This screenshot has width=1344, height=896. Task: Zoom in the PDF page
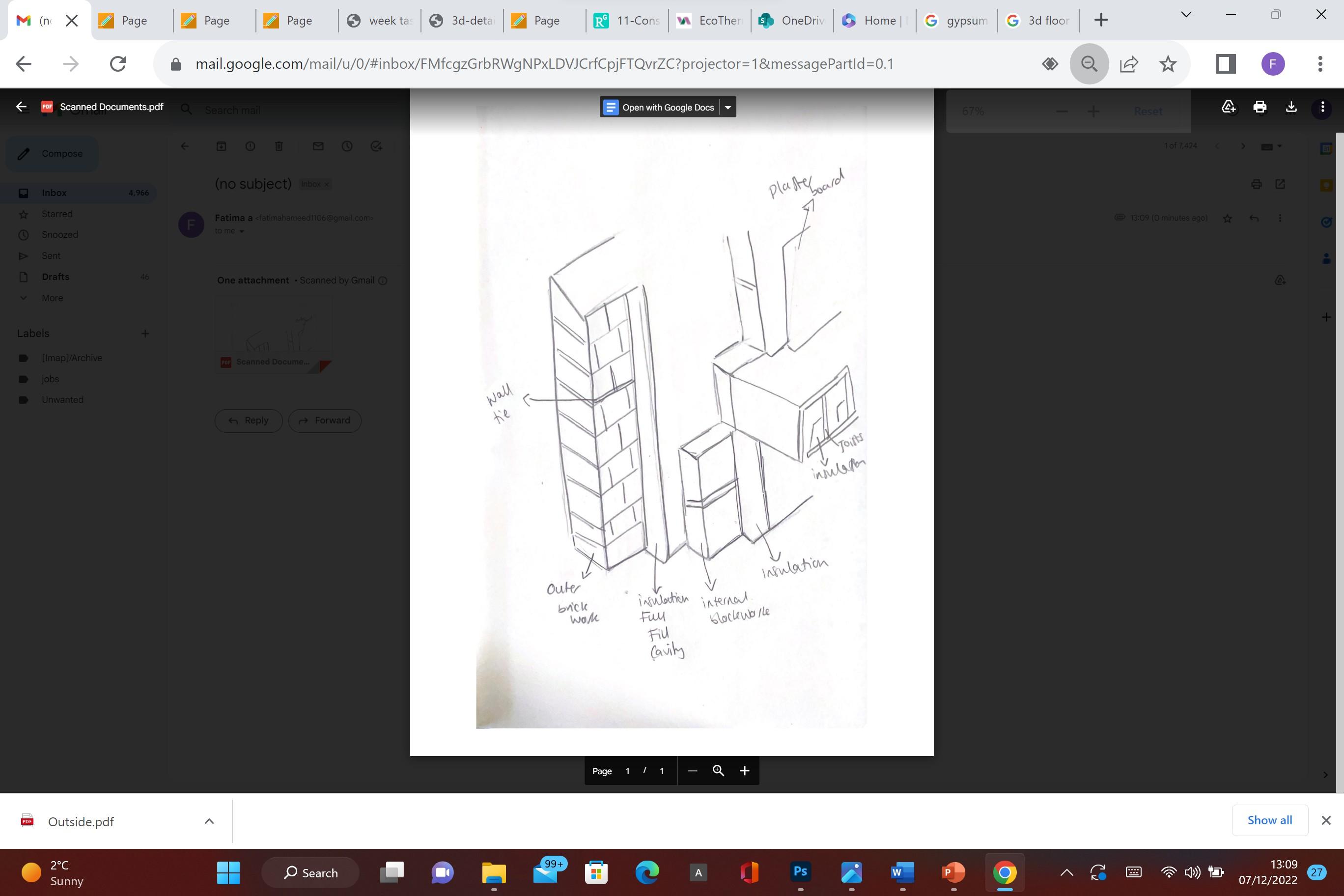point(745,771)
